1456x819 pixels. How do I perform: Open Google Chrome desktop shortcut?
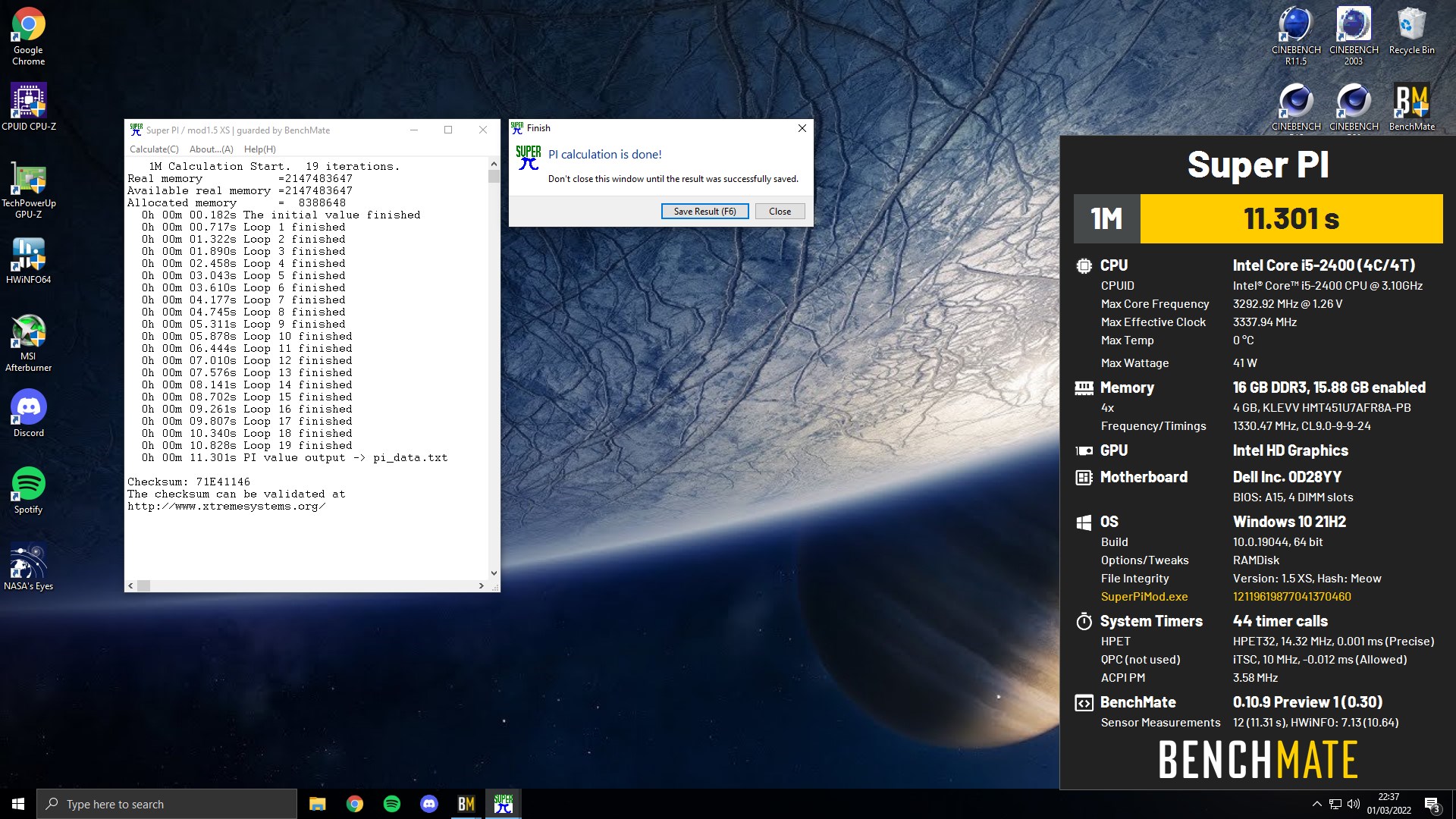(x=28, y=36)
